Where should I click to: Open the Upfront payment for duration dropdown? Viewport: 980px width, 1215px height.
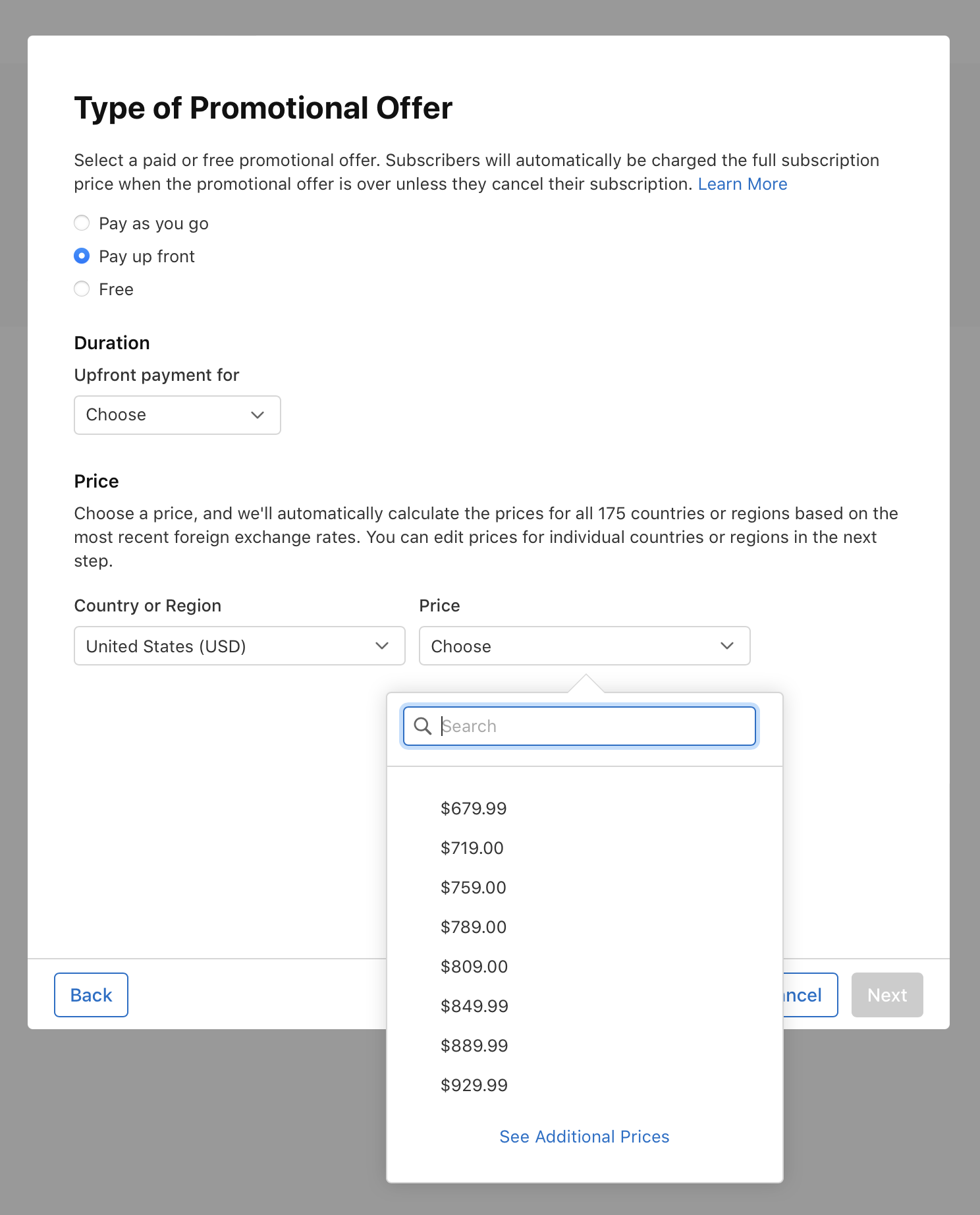point(177,415)
